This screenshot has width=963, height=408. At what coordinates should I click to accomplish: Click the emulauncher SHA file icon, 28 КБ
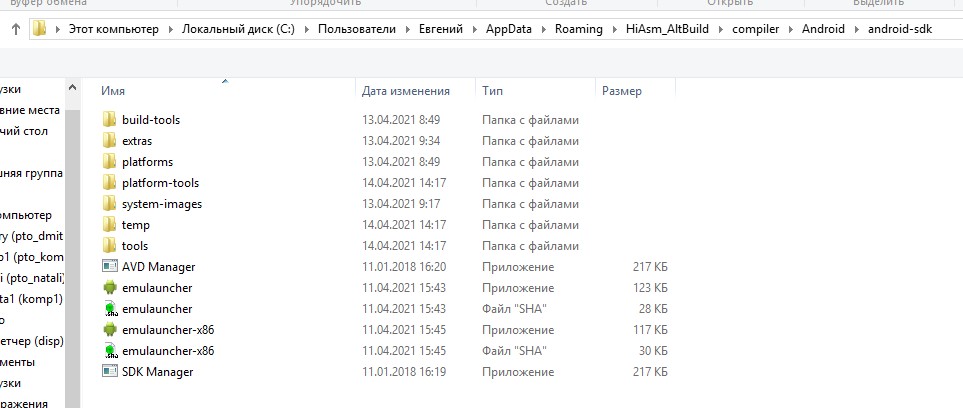pos(109,308)
